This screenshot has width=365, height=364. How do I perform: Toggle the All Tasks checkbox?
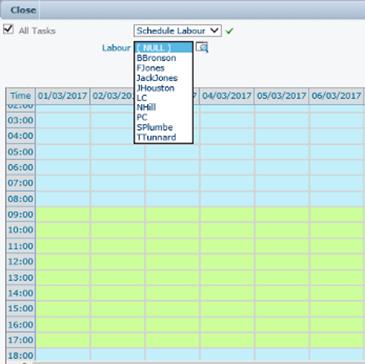coord(8,30)
